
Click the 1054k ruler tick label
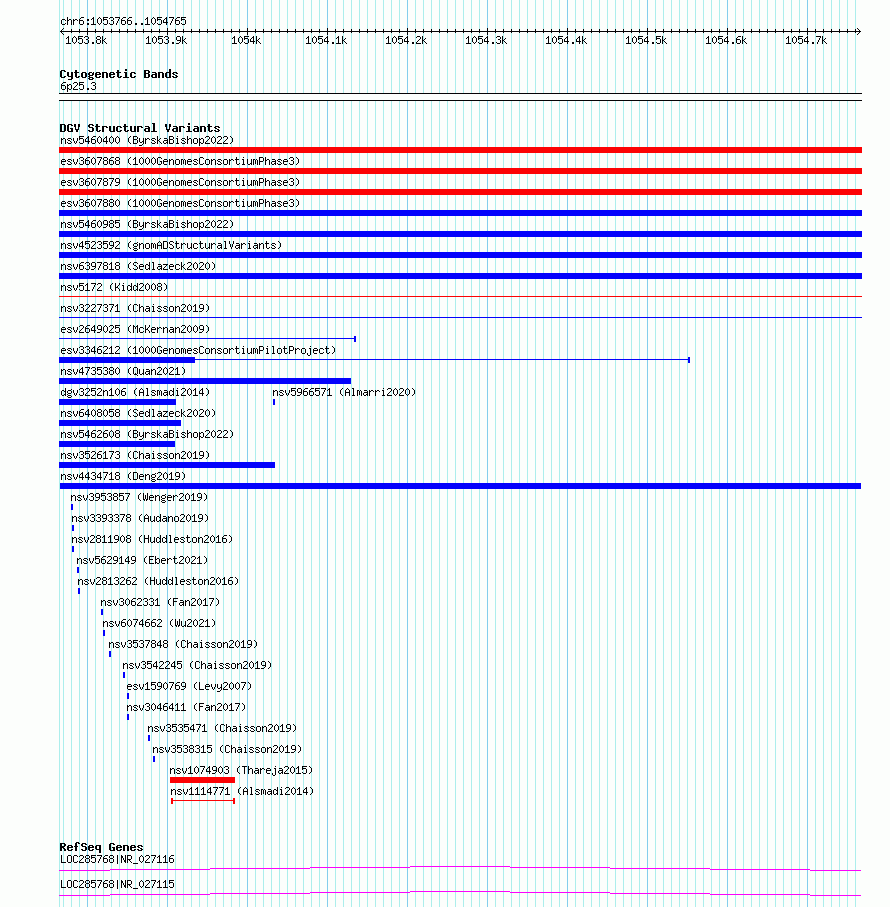click(x=246, y=40)
